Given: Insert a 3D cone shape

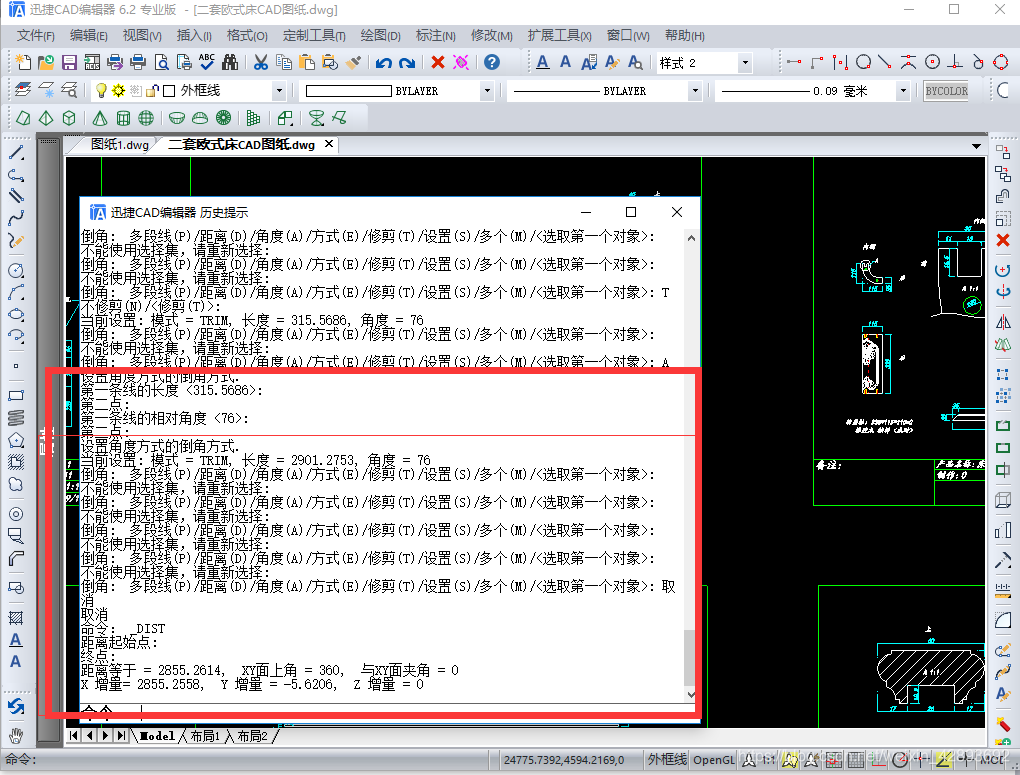Looking at the screenshot, I should pyautogui.click(x=100, y=118).
